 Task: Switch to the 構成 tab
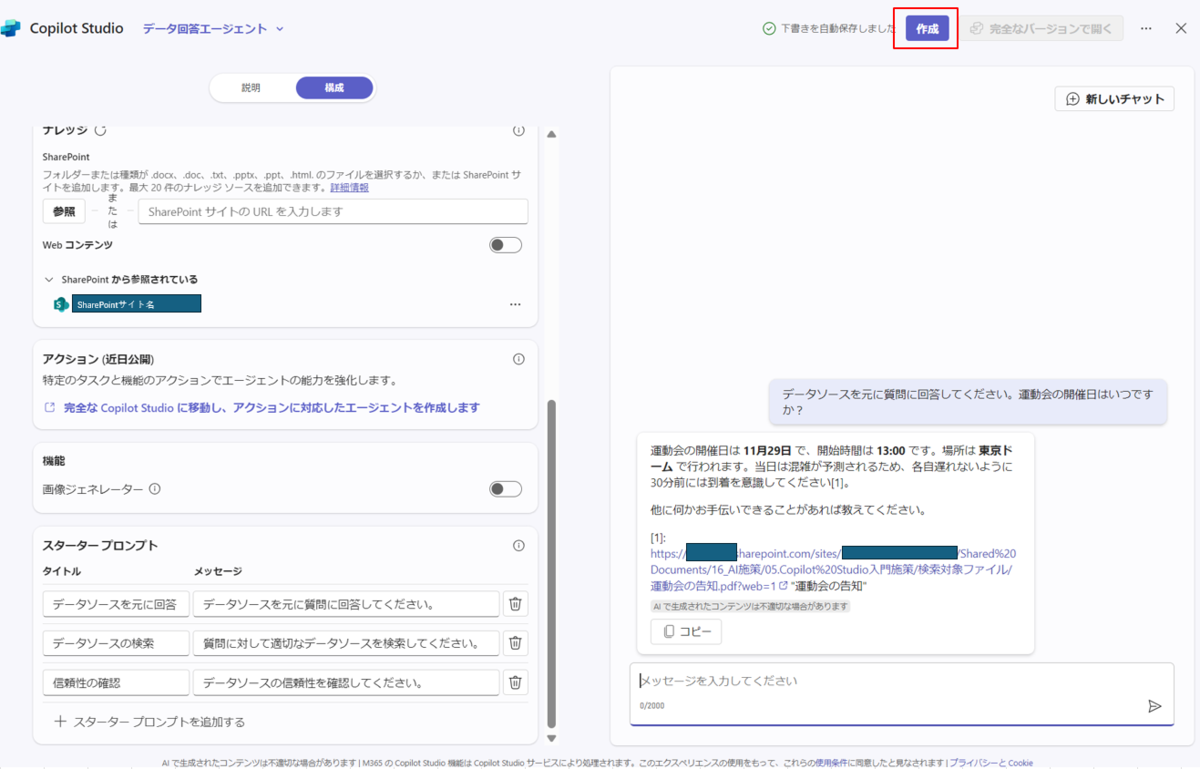tap(334, 88)
